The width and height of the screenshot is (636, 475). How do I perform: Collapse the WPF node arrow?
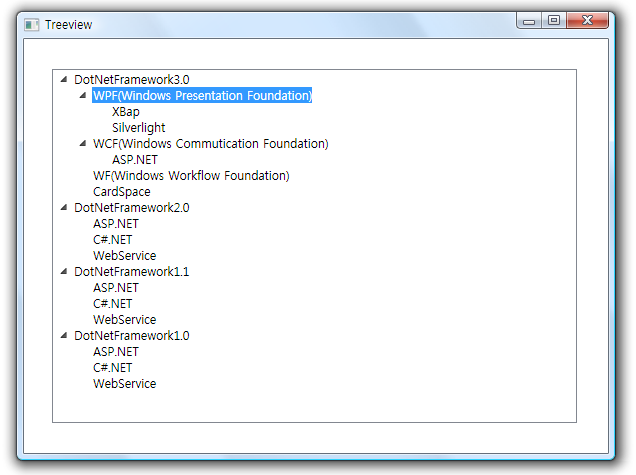pos(83,95)
